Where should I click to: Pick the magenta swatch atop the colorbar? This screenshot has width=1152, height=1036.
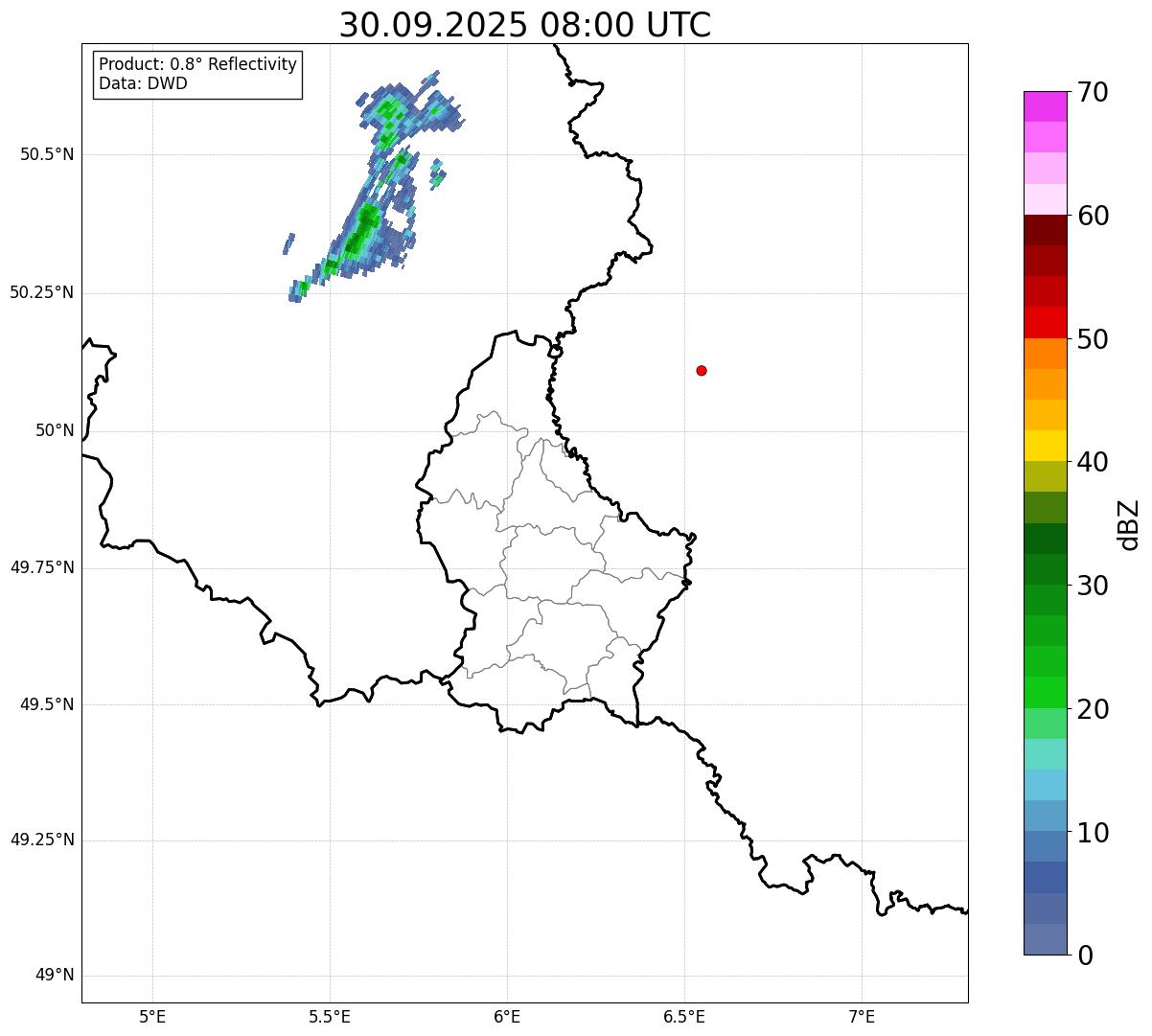click(x=1046, y=106)
